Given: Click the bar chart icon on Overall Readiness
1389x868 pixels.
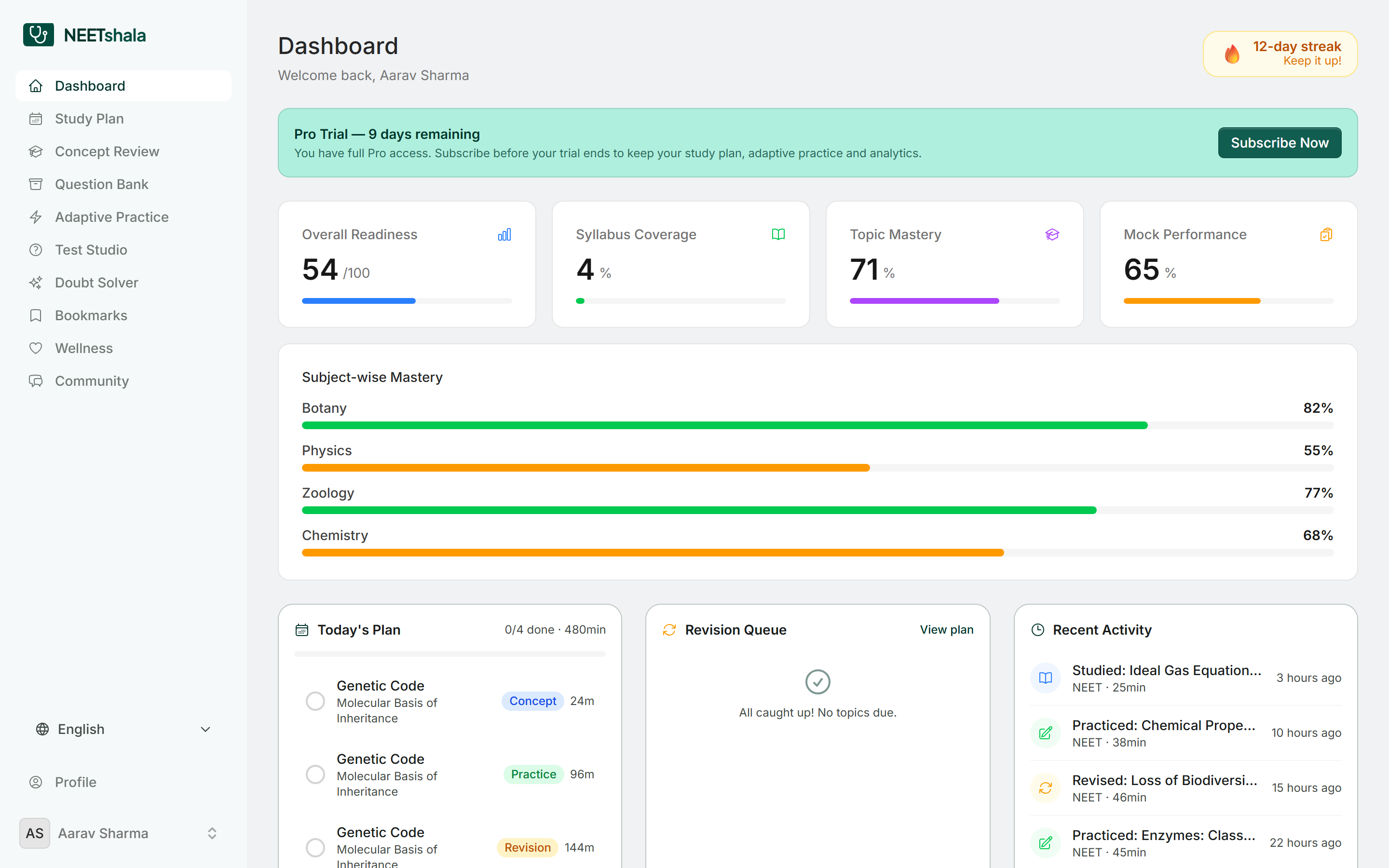Looking at the screenshot, I should click(x=504, y=235).
